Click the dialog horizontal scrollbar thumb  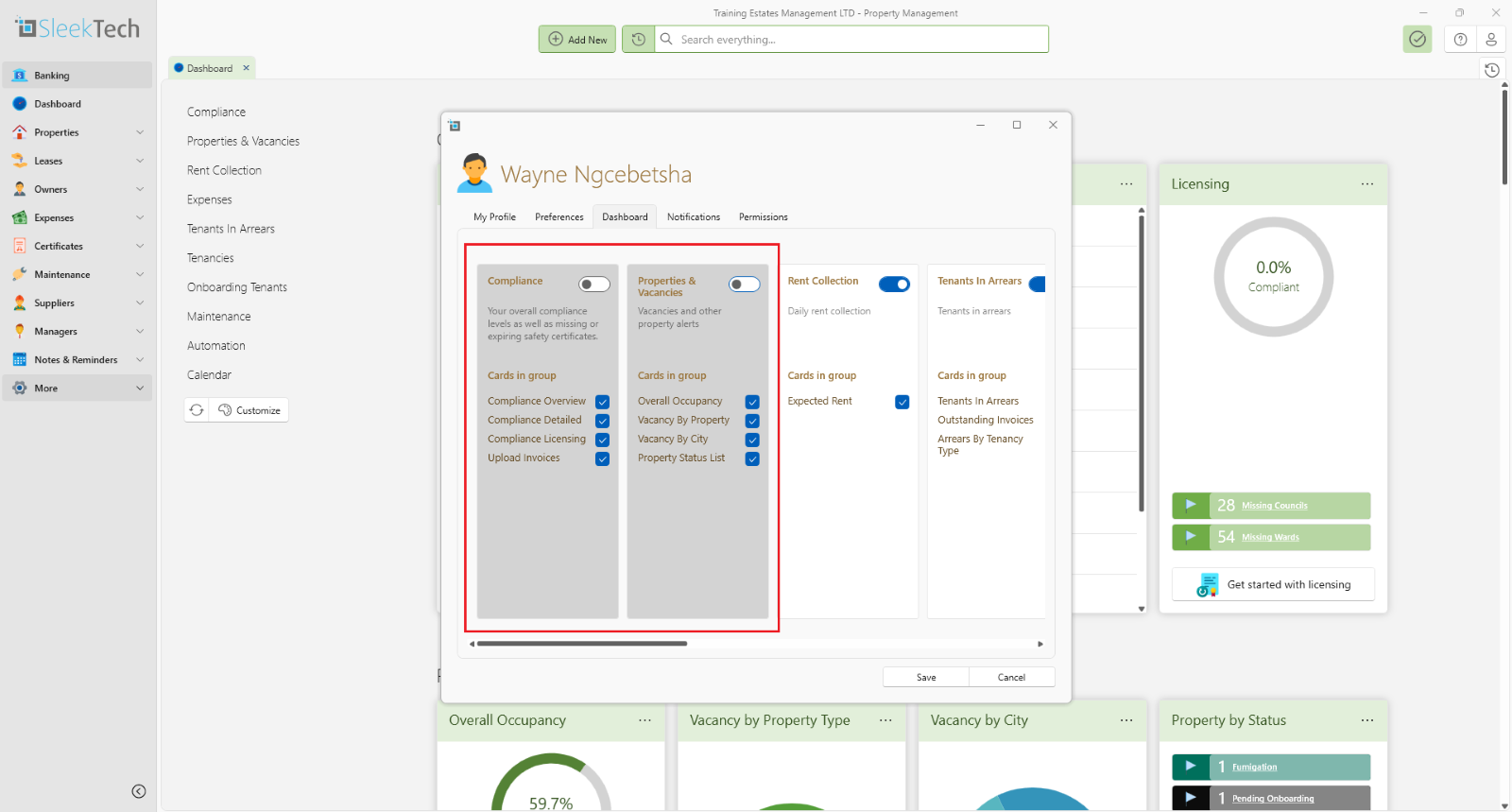pyautogui.click(x=582, y=644)
